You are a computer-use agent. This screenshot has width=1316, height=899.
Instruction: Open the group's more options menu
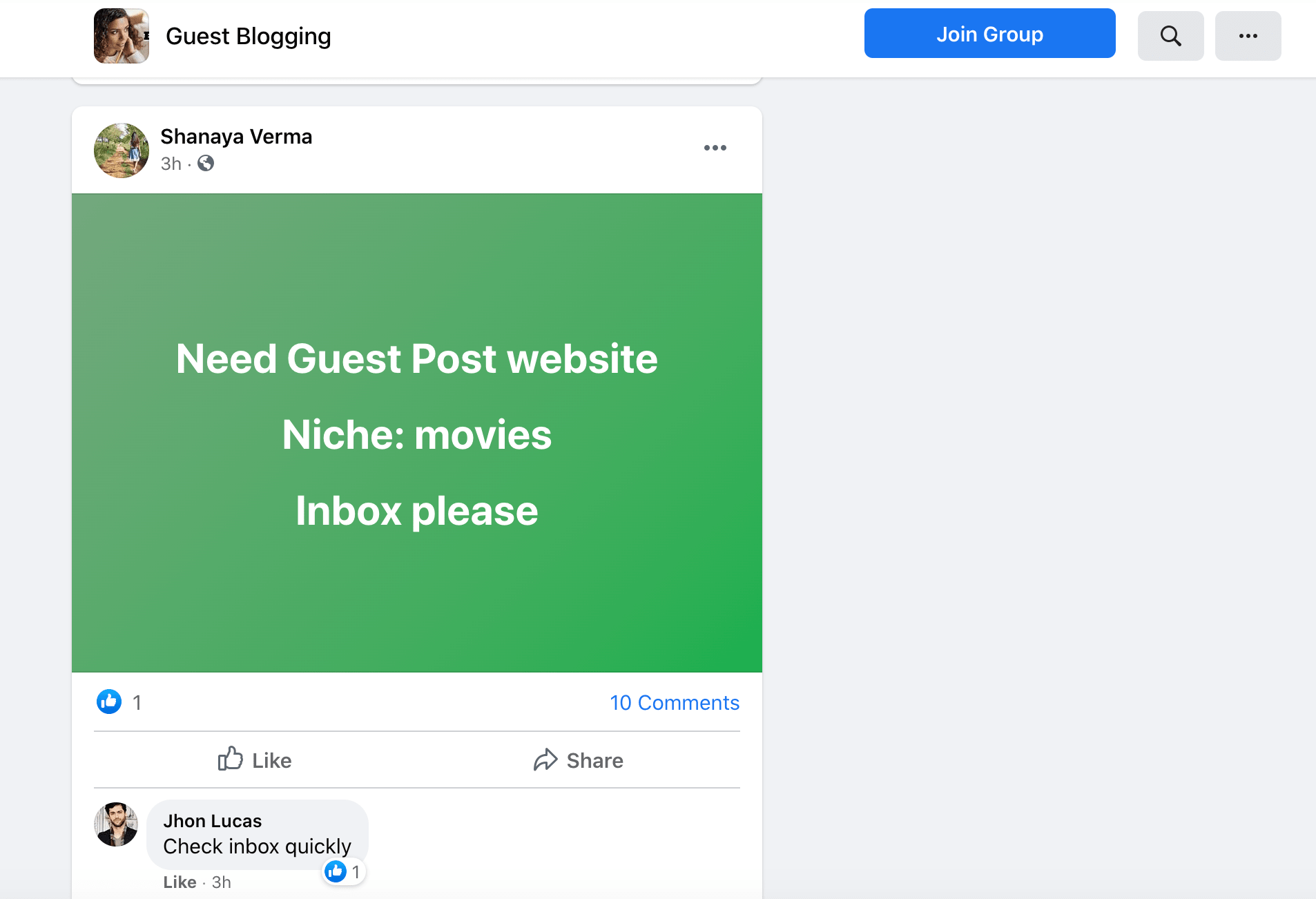tap(1248, 36)
